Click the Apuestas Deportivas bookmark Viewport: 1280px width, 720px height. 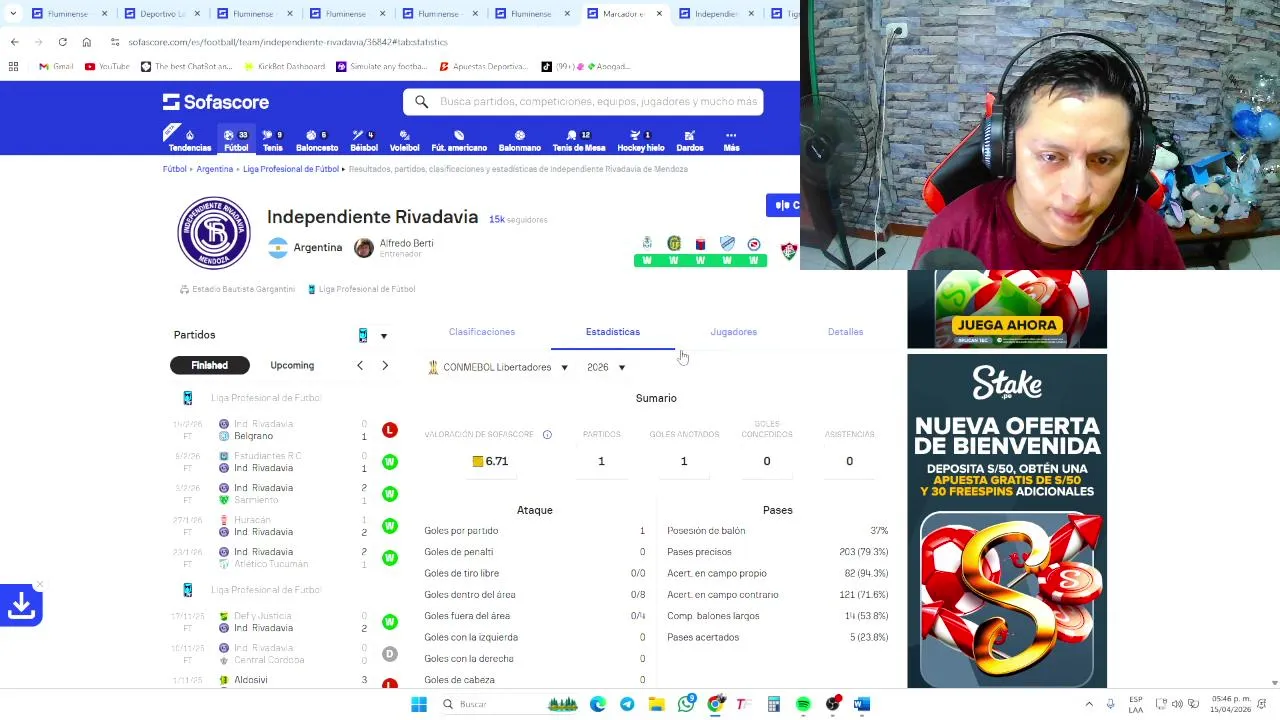tap(482, 66)
